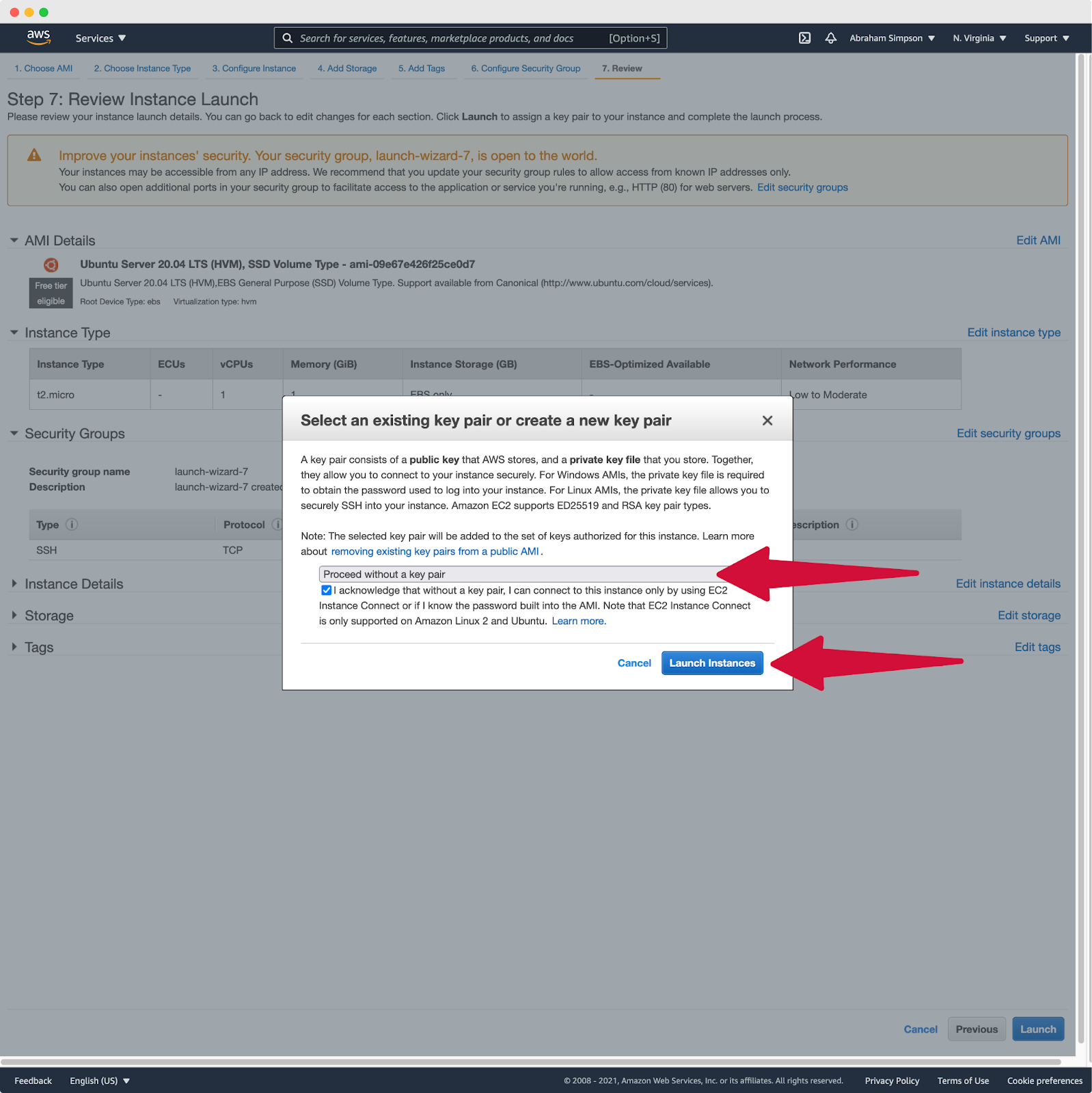The image size is (1092, 1093).
Task: Open the Edit tags link
Action: coord(1037,647)
